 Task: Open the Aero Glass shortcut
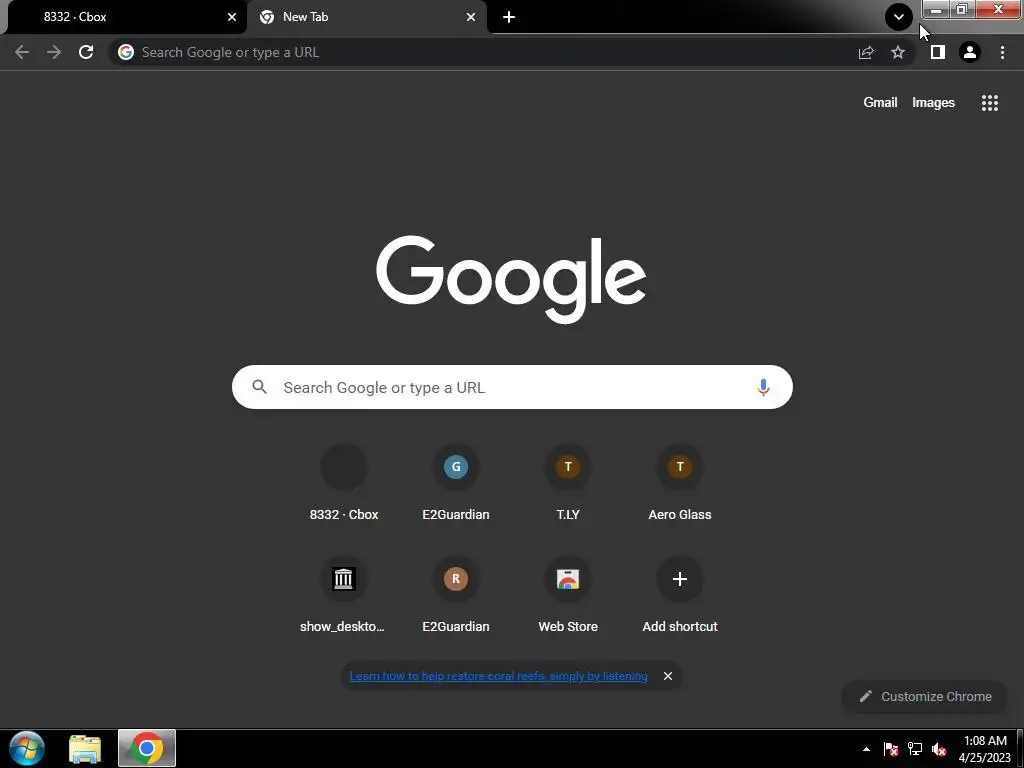[680, 483]
